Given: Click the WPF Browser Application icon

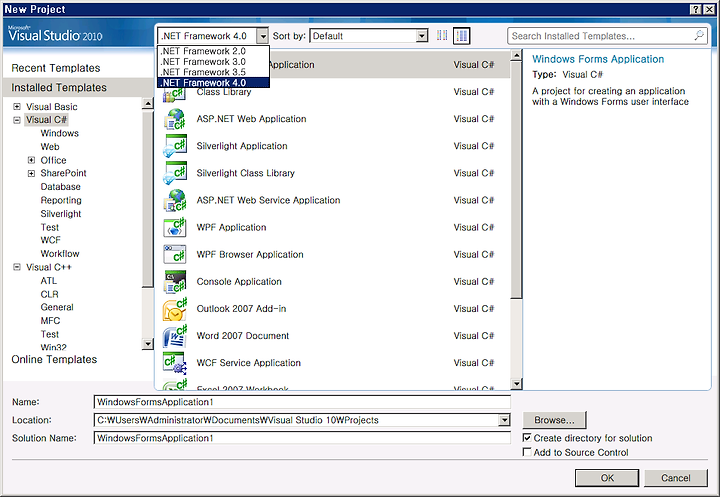Looking at the screenshot, I should click(x=174, y=254).
